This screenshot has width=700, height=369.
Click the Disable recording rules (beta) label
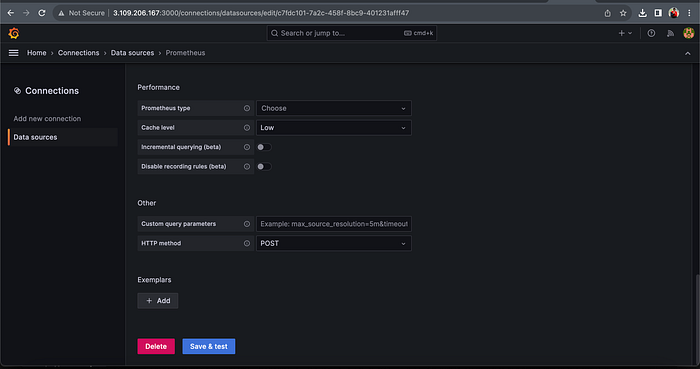pyautogui.click(x=184, y=166)
